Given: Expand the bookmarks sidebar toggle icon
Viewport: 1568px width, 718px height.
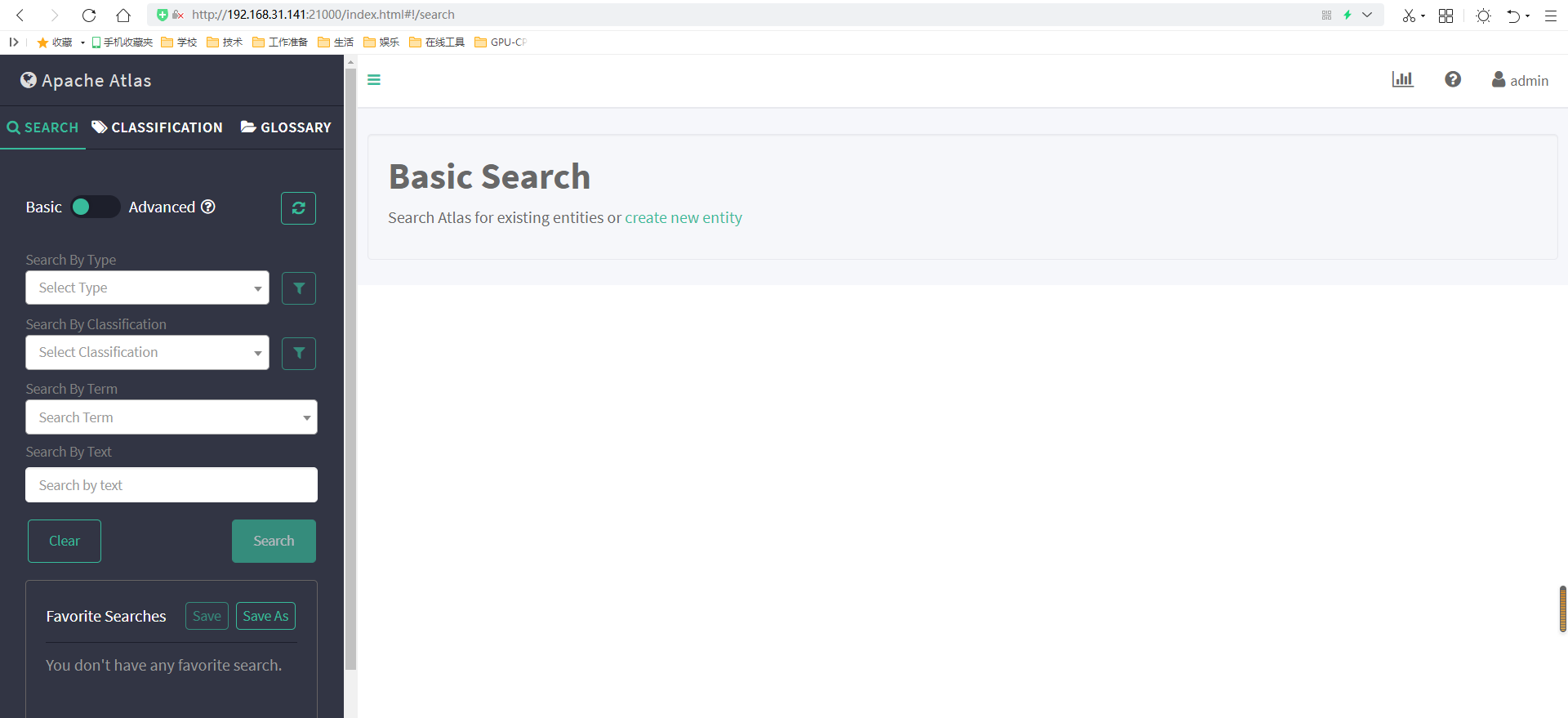Looking at the screenshot, I should tap(14, 42).
